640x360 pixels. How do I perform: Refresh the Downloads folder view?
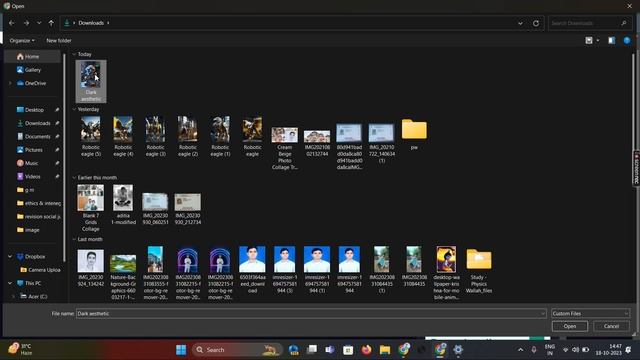[536, 23]
